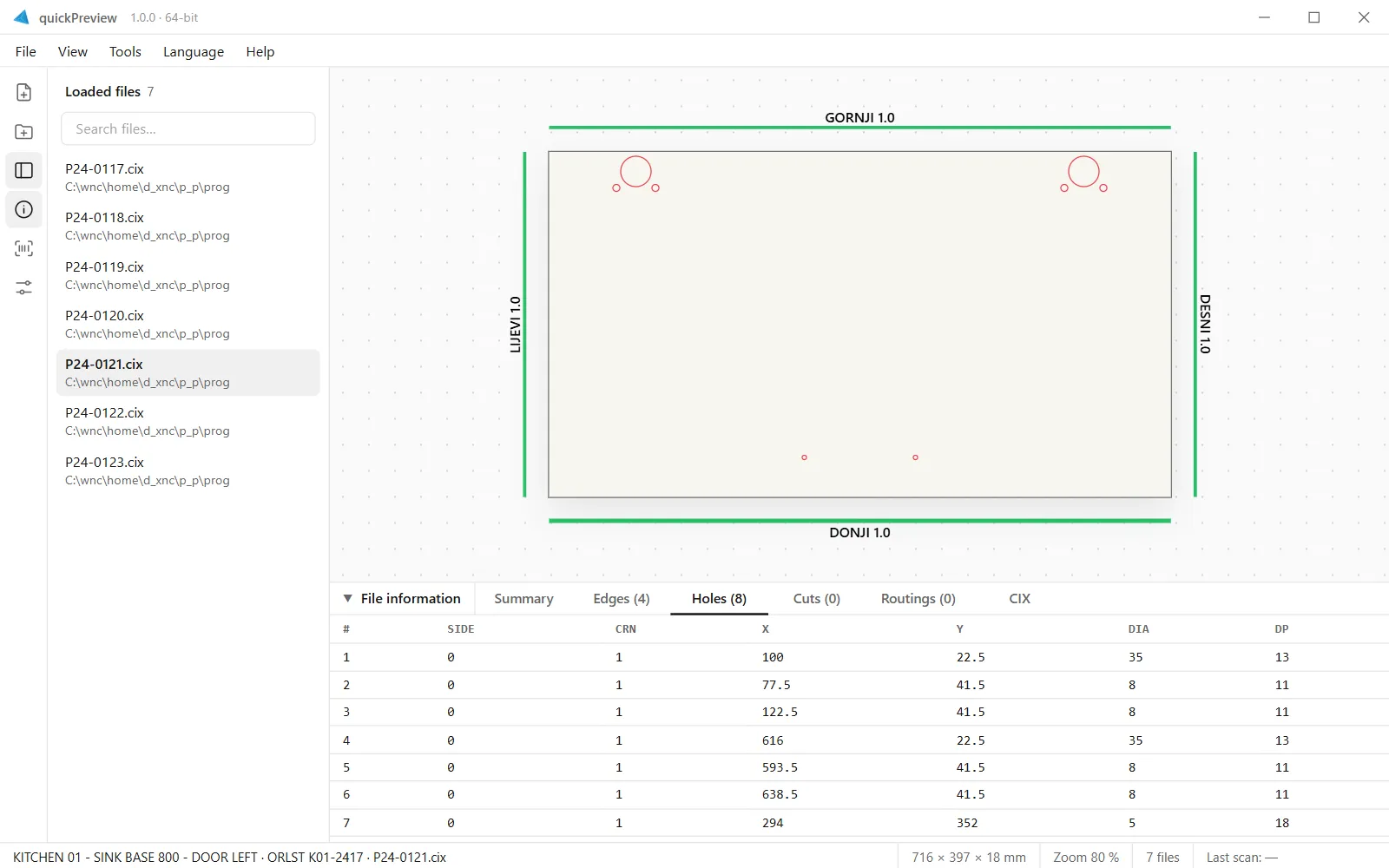
Task: Toggle the file list panel icon
Action: (24, 171)
